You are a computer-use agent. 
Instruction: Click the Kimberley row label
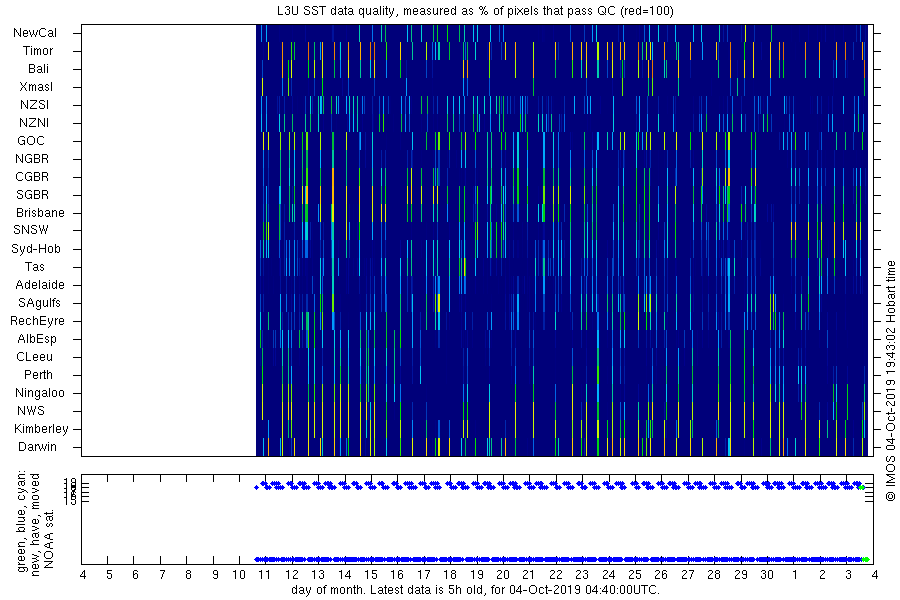(x=41, y=429)
